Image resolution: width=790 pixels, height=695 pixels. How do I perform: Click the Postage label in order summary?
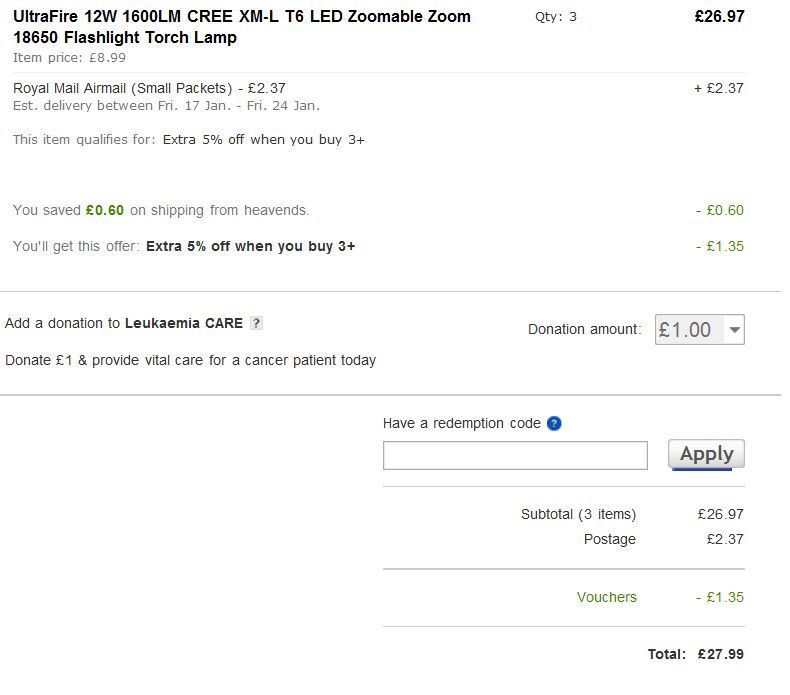[609, 539]
